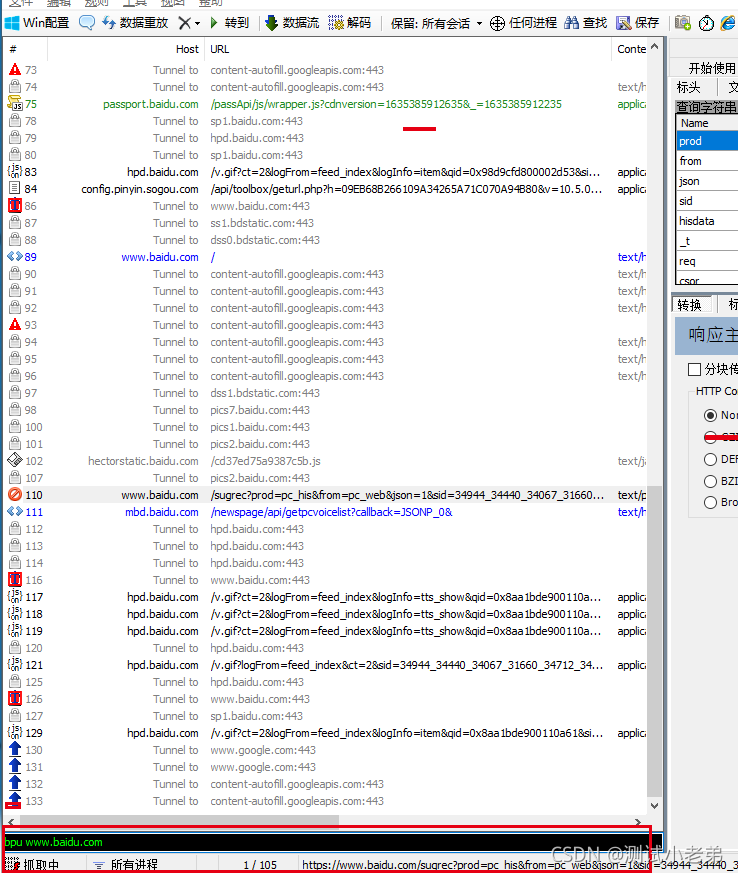
Task: Click the CSS/script icon of session 102
Action: [x=14, y=460]
